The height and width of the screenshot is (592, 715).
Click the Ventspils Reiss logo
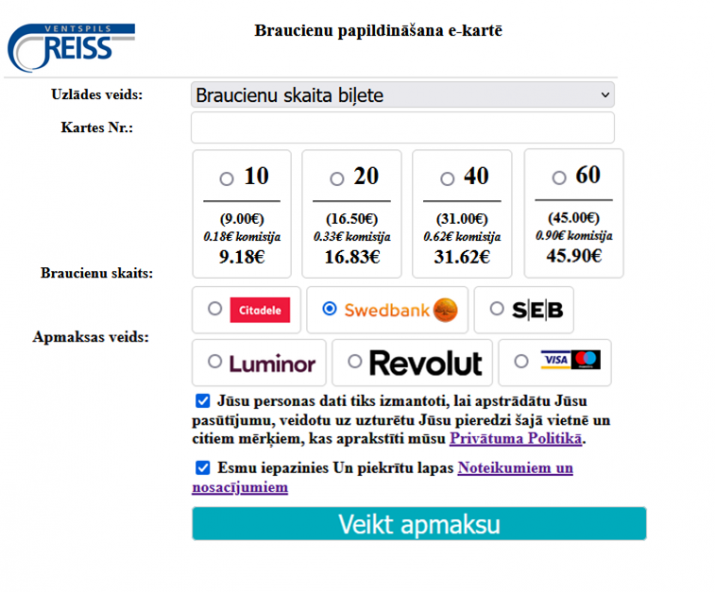coord(71,47)
